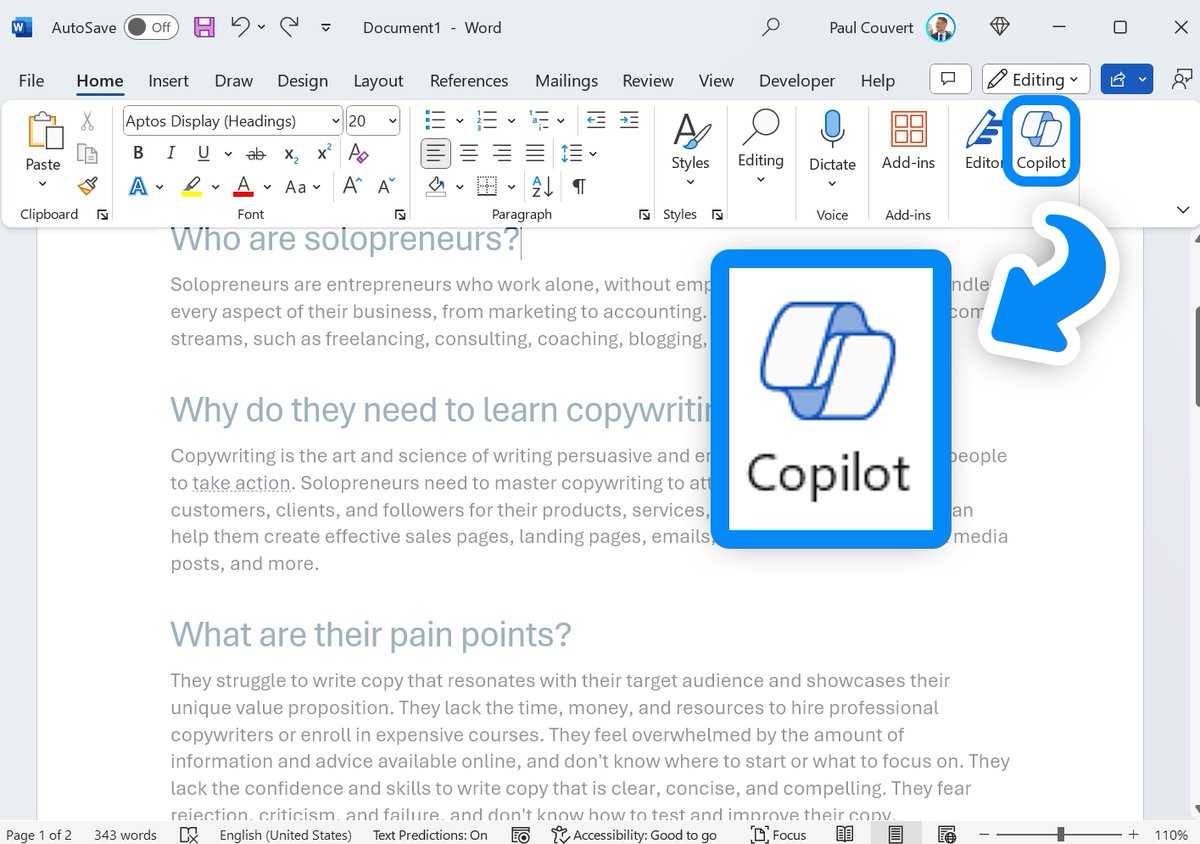Viewport: 1200px width, 844px height.
Task: Open the References tab
Action: (469, 80)
